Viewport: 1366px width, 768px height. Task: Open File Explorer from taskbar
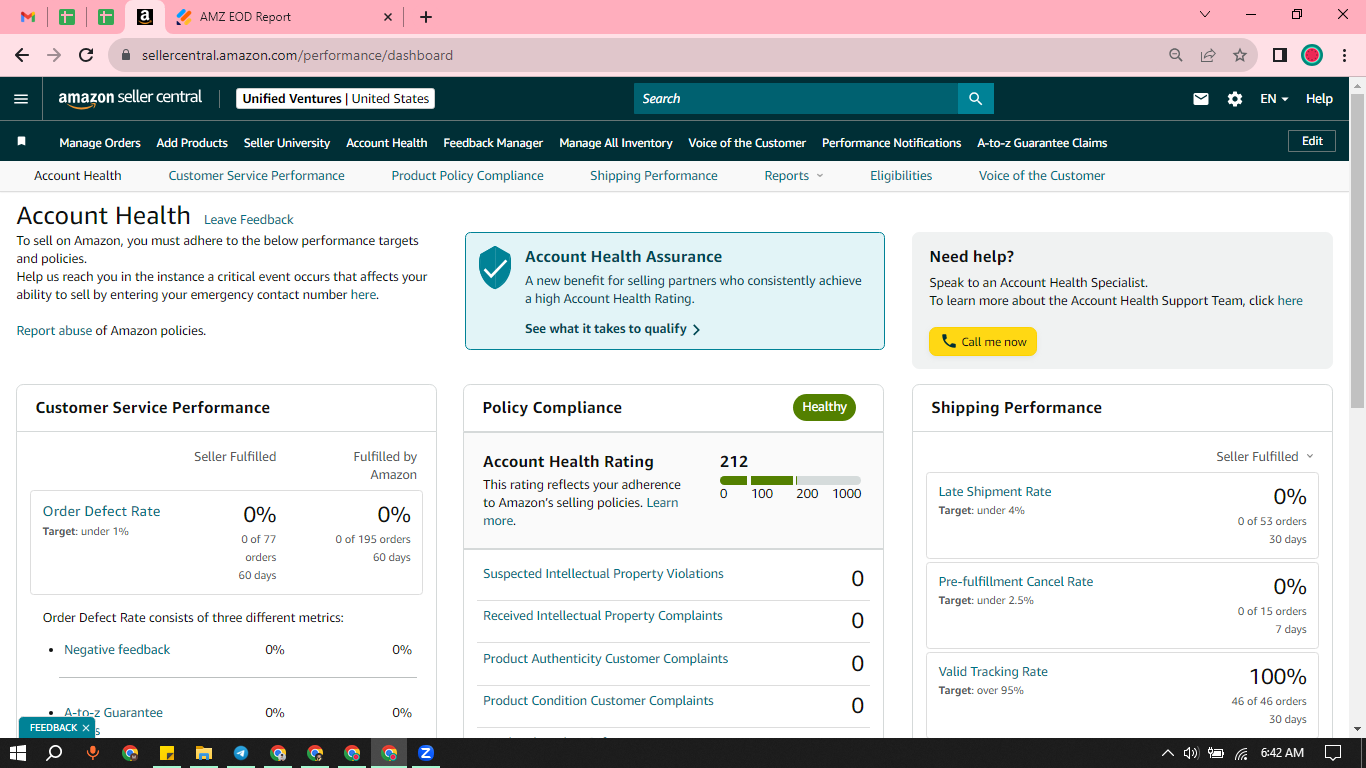204,753
